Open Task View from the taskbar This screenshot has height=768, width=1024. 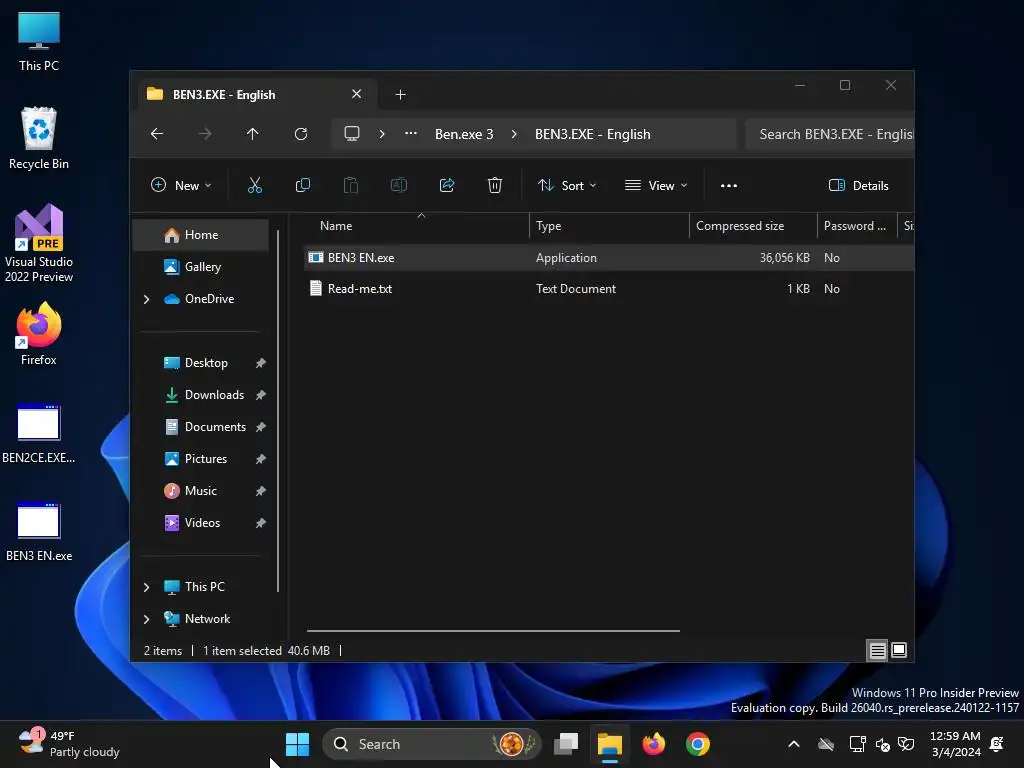point(566,744)
